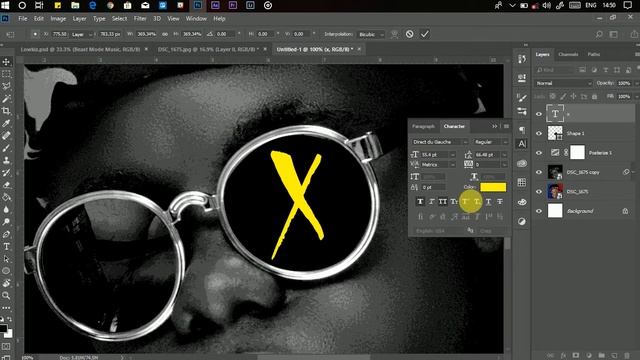Open the File menu
Viewport: 640px width, 360px height.
pyautogui.click(x=22, y=19)
